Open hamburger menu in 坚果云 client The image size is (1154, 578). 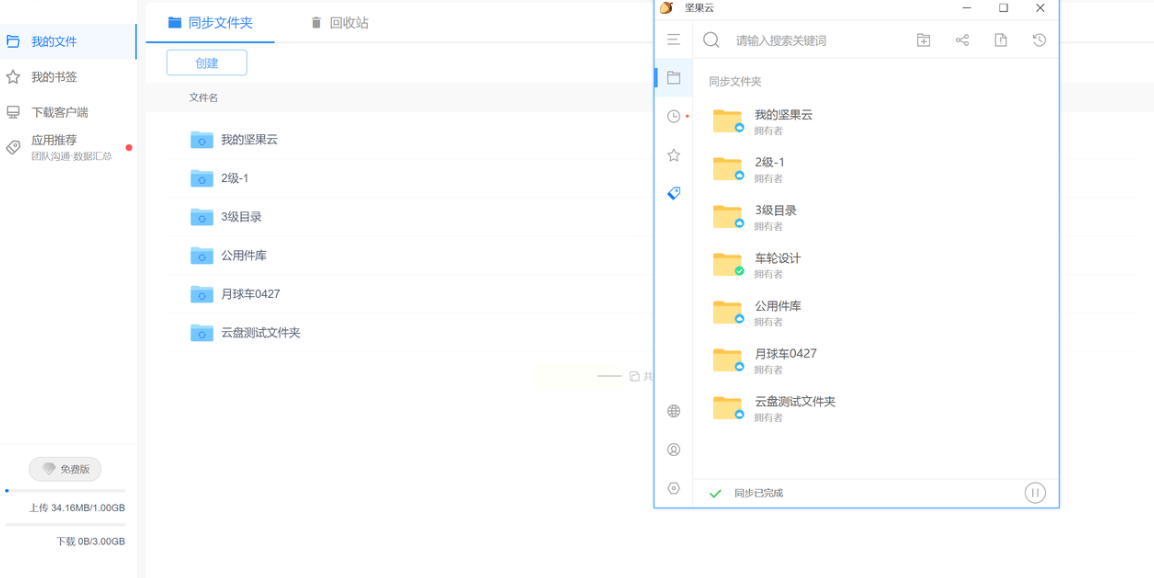pyautogui.click(x=673, y=40)
